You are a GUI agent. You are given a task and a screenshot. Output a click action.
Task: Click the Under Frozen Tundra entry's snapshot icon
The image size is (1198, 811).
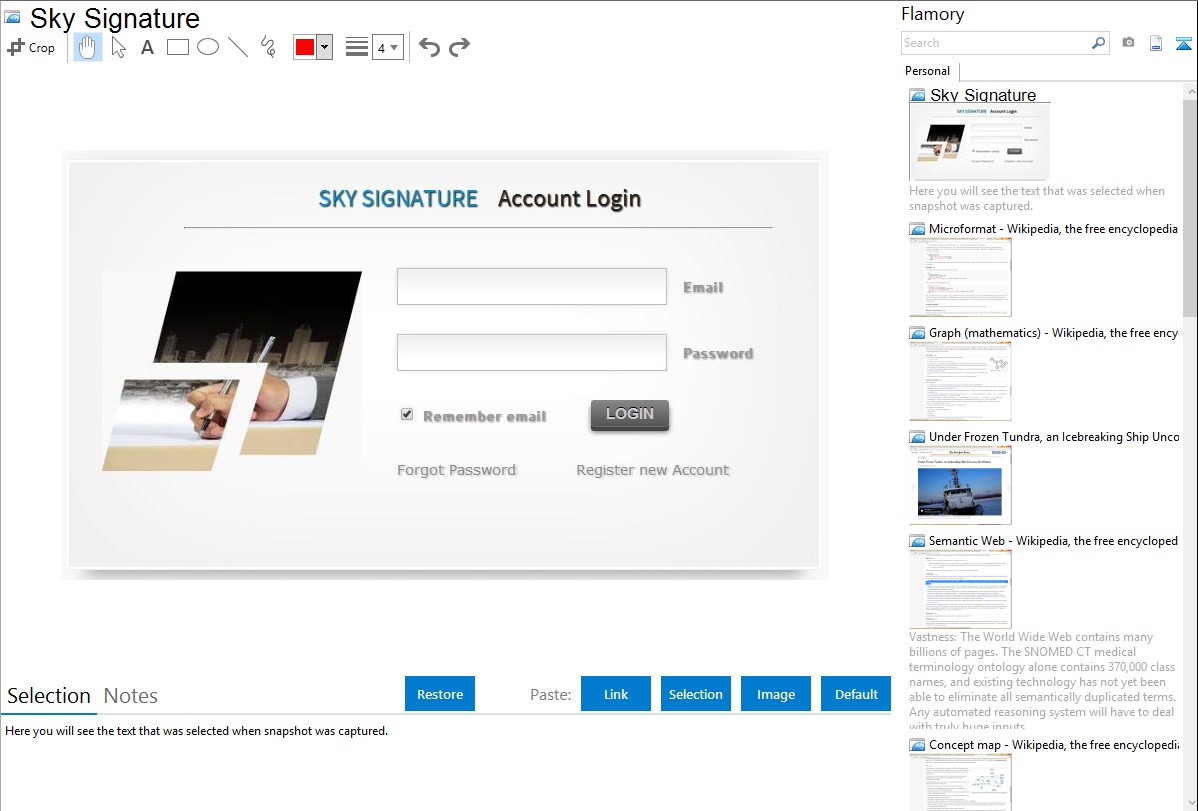pos(917,437)
